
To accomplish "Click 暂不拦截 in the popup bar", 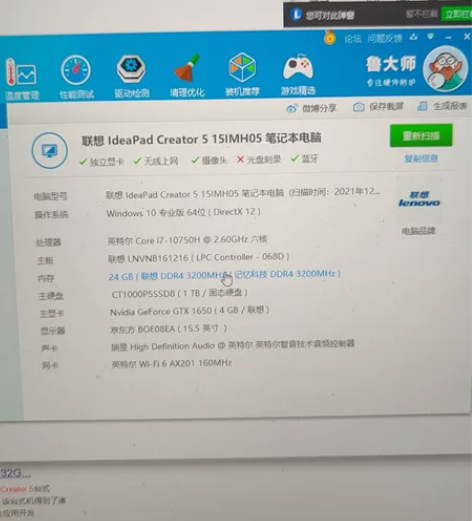I will [421, 14].
